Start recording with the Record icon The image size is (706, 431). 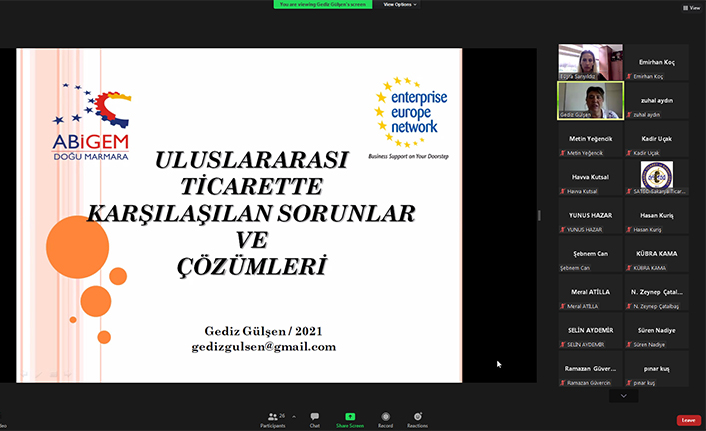tap(385, 416)
